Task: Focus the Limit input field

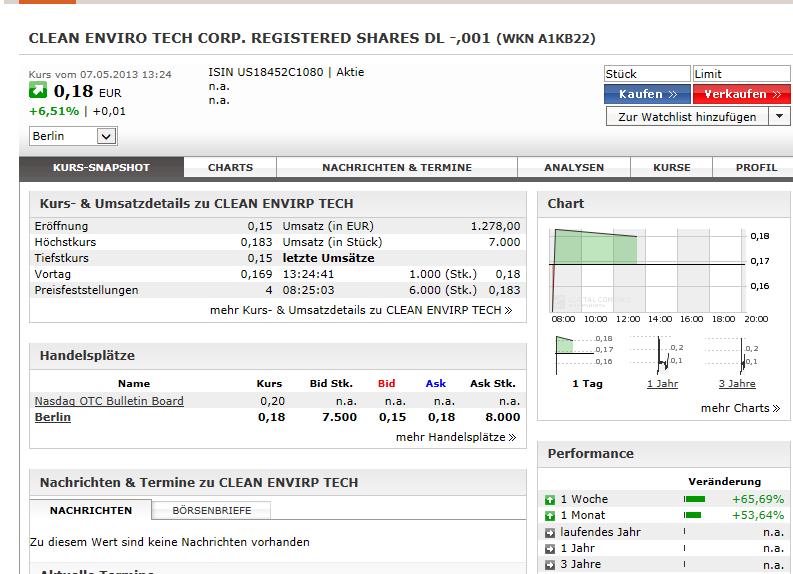Action: pos(741,74)
